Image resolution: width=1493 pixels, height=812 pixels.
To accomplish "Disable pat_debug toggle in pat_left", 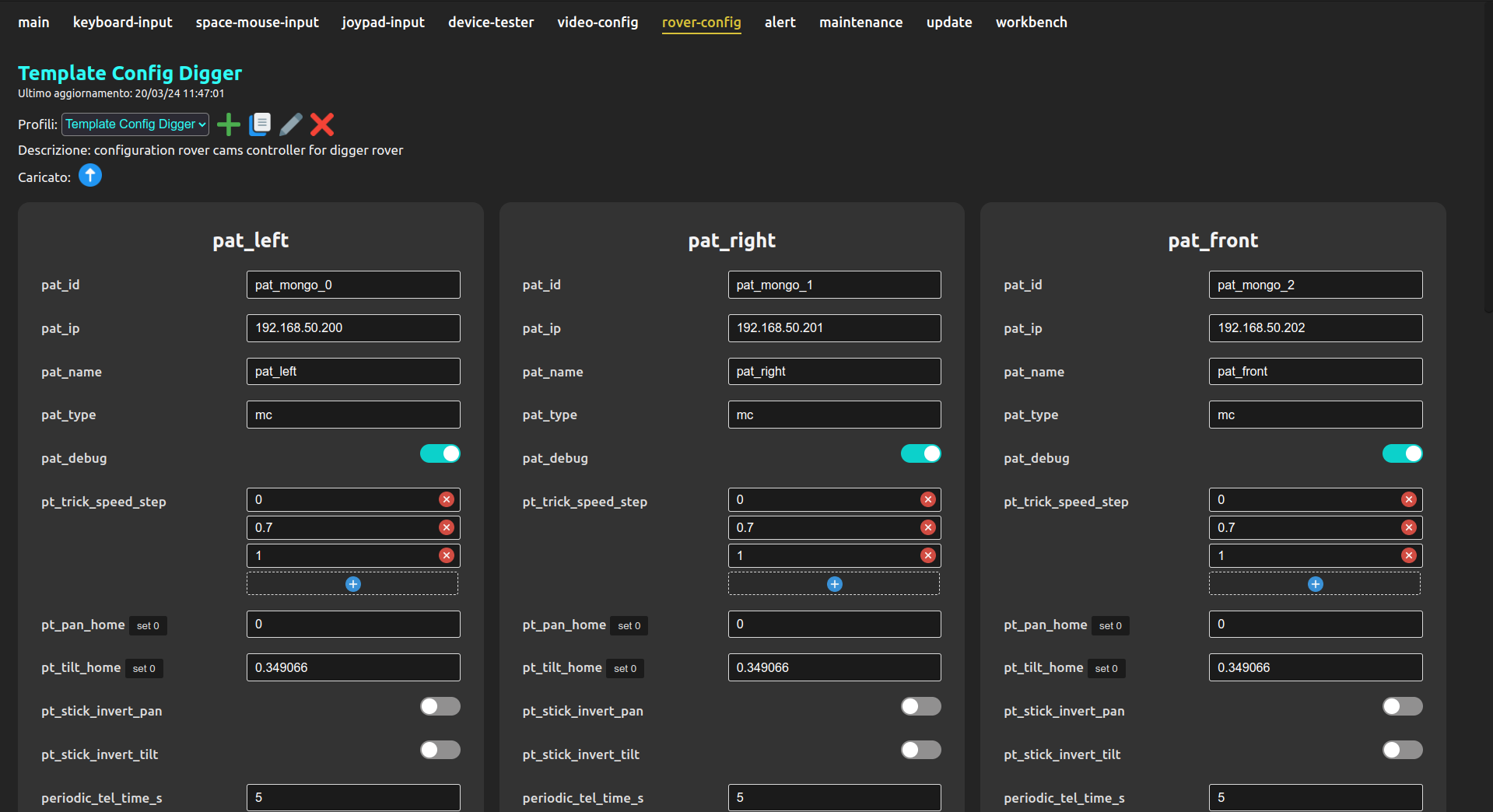I will tap(440, 453).
